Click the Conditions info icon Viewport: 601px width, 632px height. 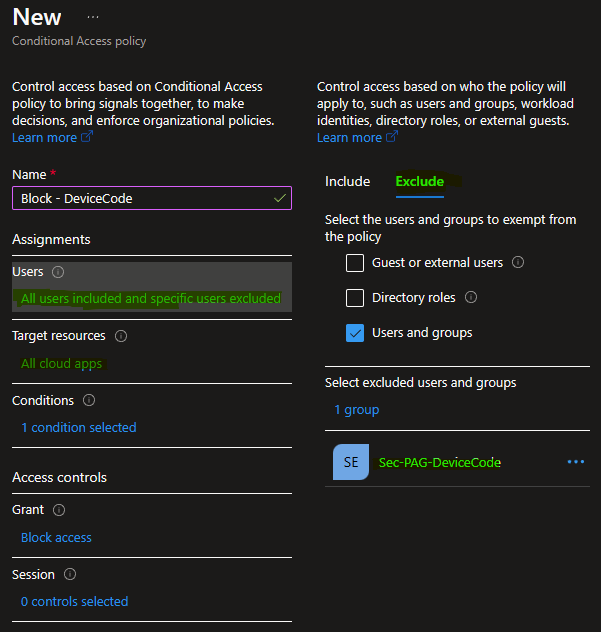point(89,400)
